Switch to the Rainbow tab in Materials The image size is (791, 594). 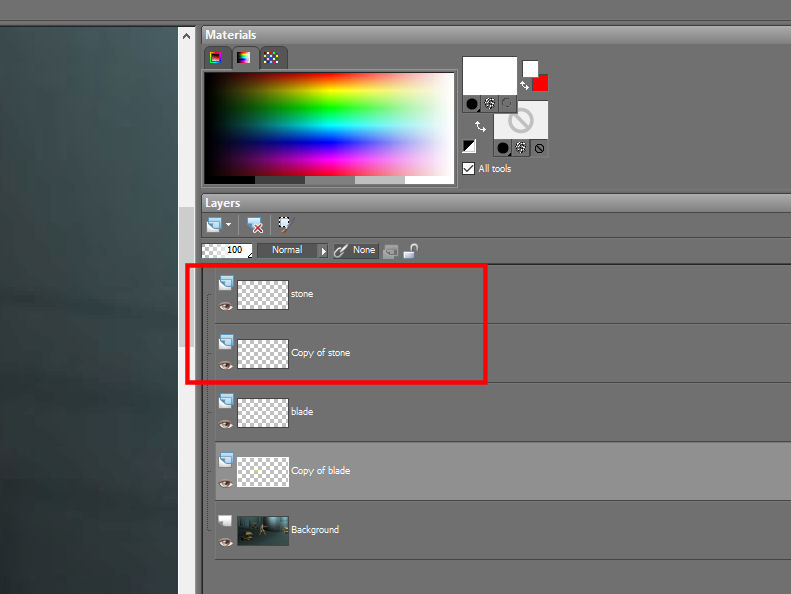pos(244,58)
